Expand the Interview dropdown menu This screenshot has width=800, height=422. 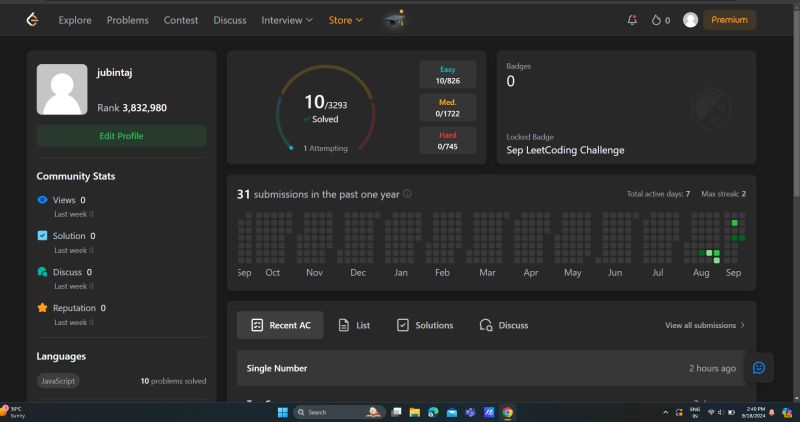pyautogui.click(x=287, y=20)
